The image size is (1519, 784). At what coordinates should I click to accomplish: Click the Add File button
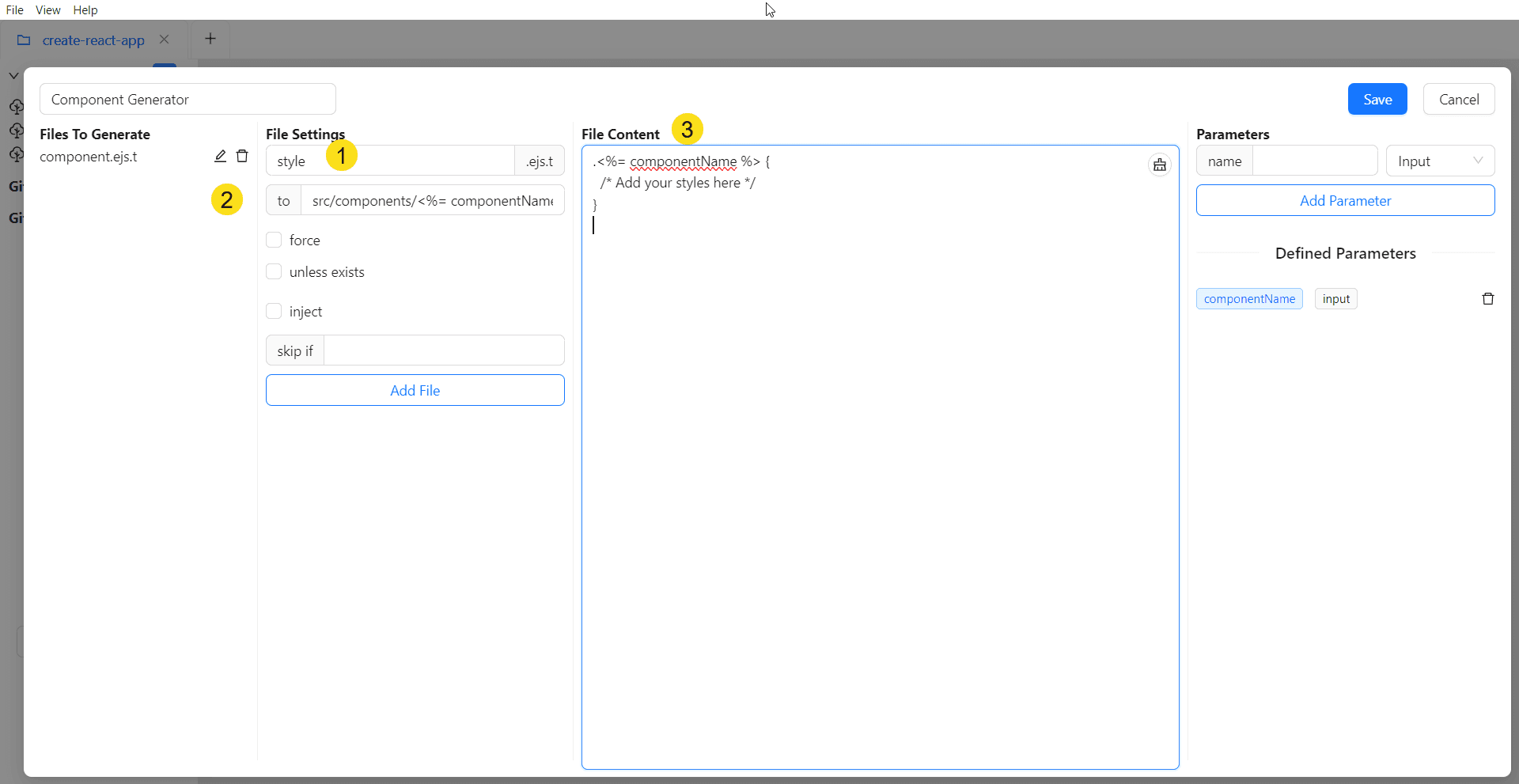coord(415,390)
